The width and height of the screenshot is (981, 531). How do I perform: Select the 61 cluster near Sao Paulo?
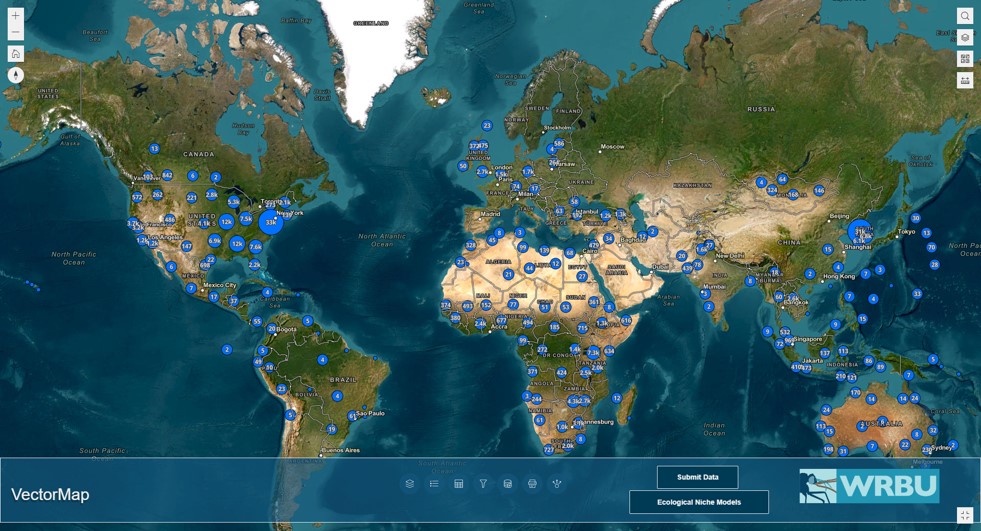(x=352, y=416)
